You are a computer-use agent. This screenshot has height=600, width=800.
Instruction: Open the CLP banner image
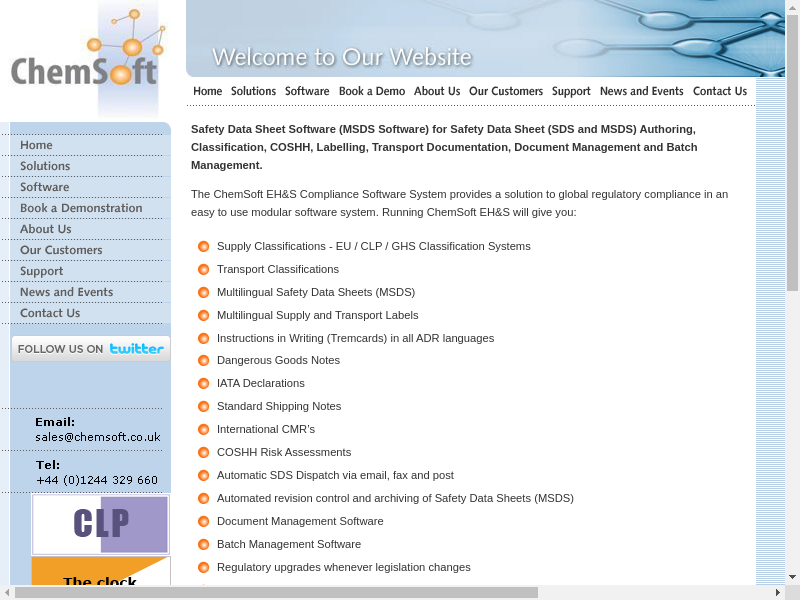coord(101,524)
